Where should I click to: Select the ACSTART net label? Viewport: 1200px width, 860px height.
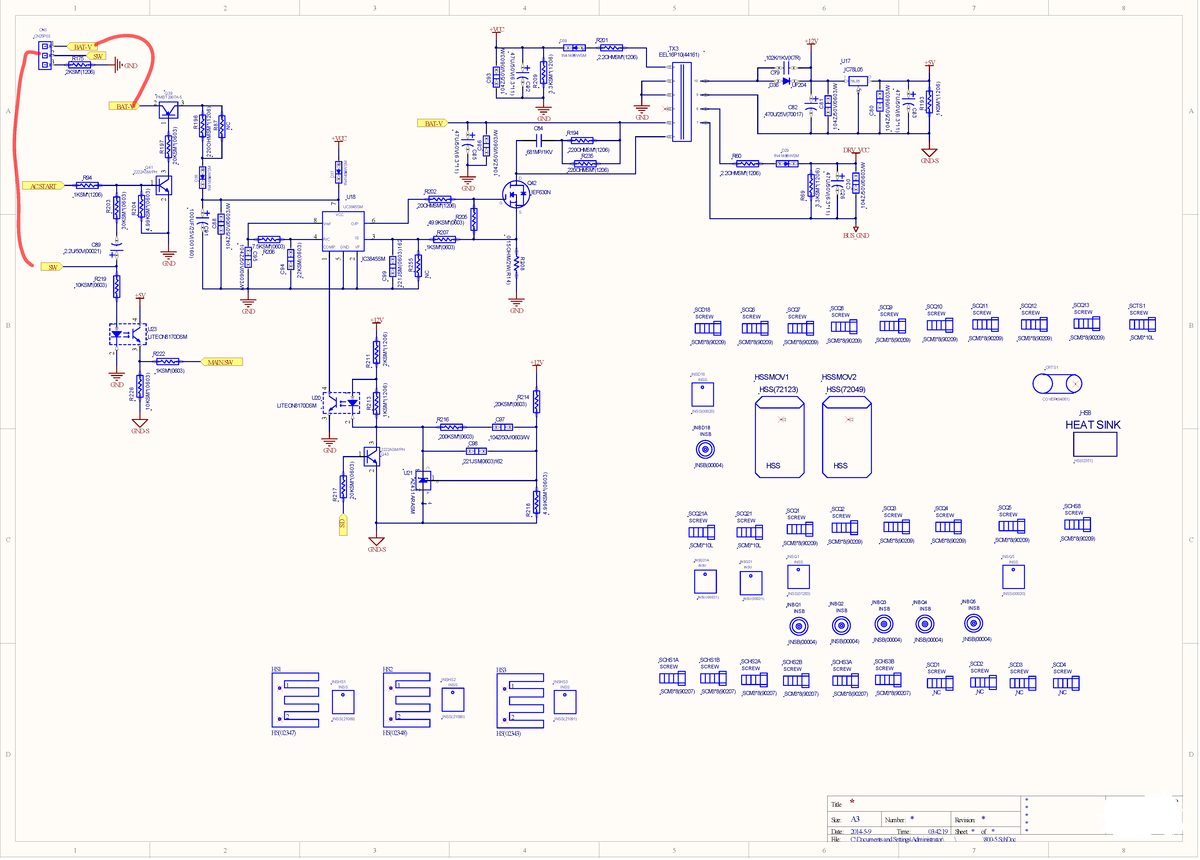tap(43, 187)
